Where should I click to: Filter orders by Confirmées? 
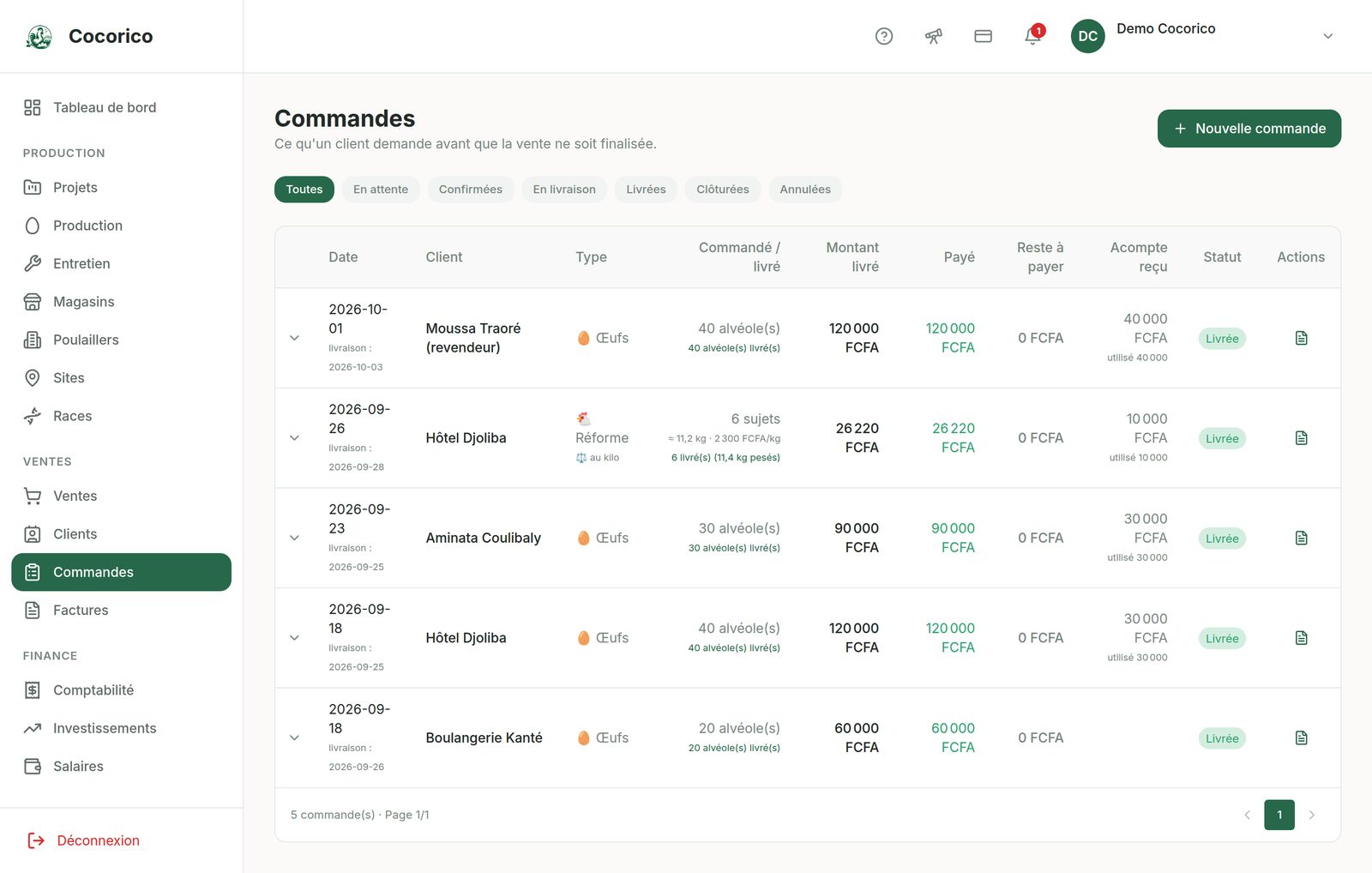pos(471,190)
